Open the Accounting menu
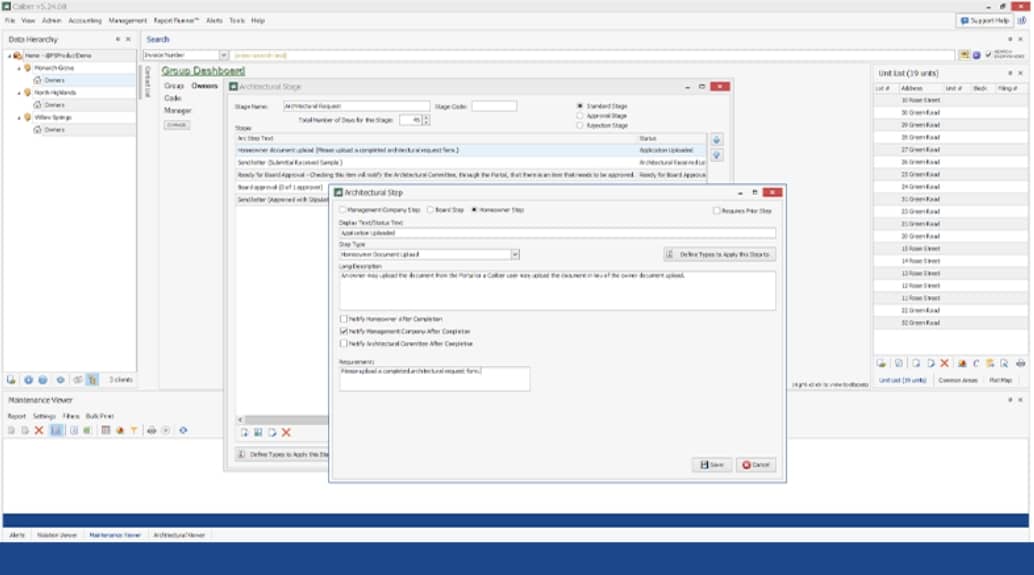 [x=85, y=20]
